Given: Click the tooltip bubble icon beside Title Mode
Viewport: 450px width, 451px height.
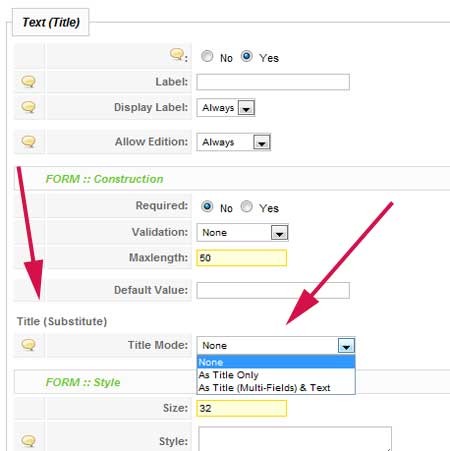Looking at the screenshot, I should [28, 345].
